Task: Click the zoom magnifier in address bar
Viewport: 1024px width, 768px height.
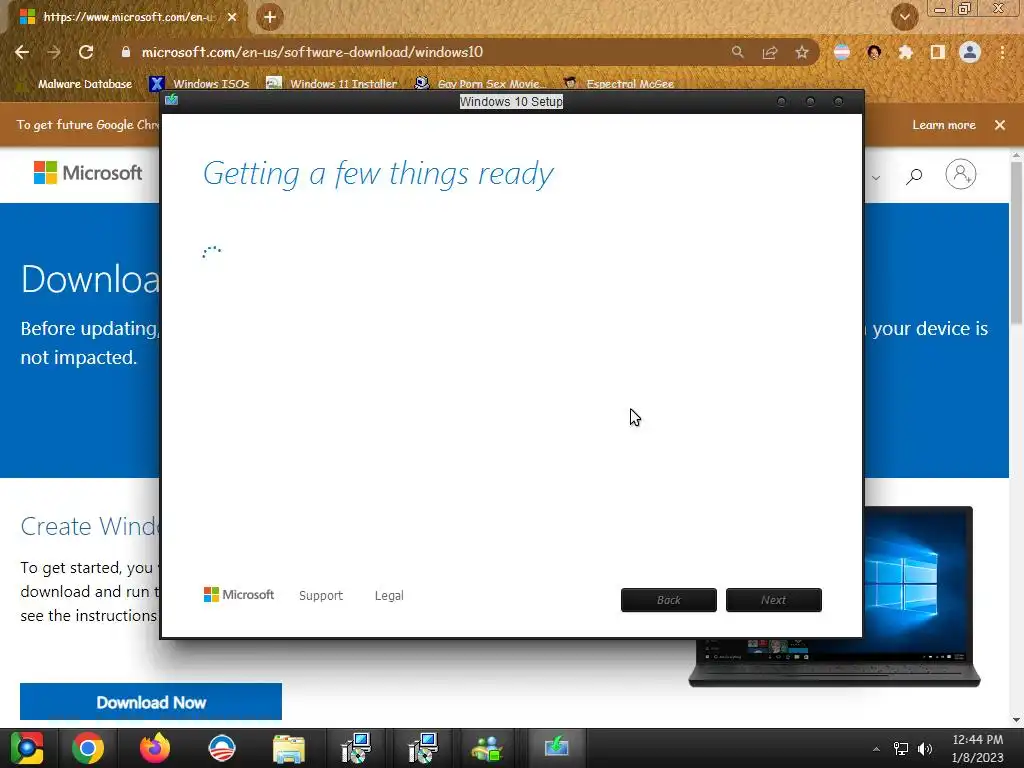Action: (737, 52)
